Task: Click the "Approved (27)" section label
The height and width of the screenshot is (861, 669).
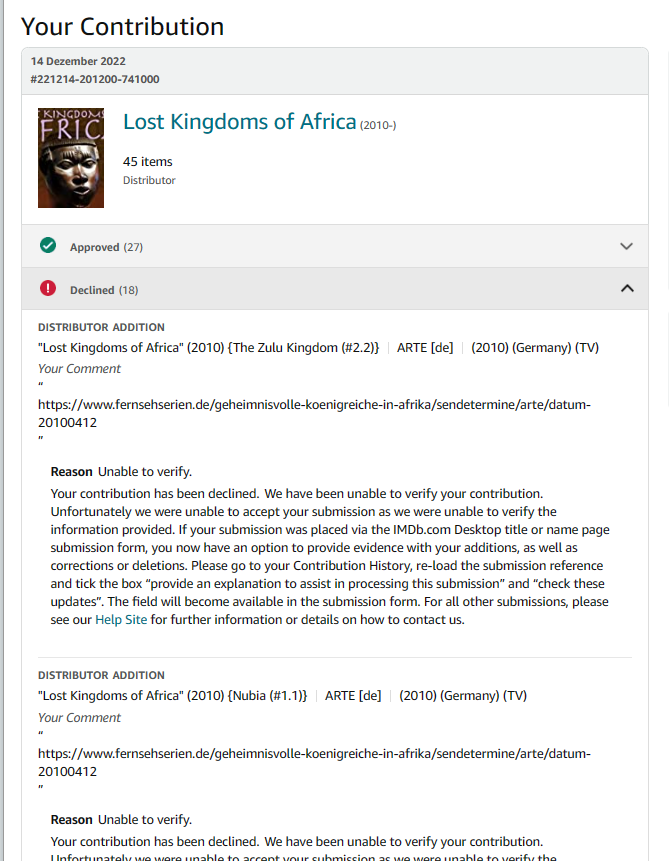Action: tap(106, 247)
